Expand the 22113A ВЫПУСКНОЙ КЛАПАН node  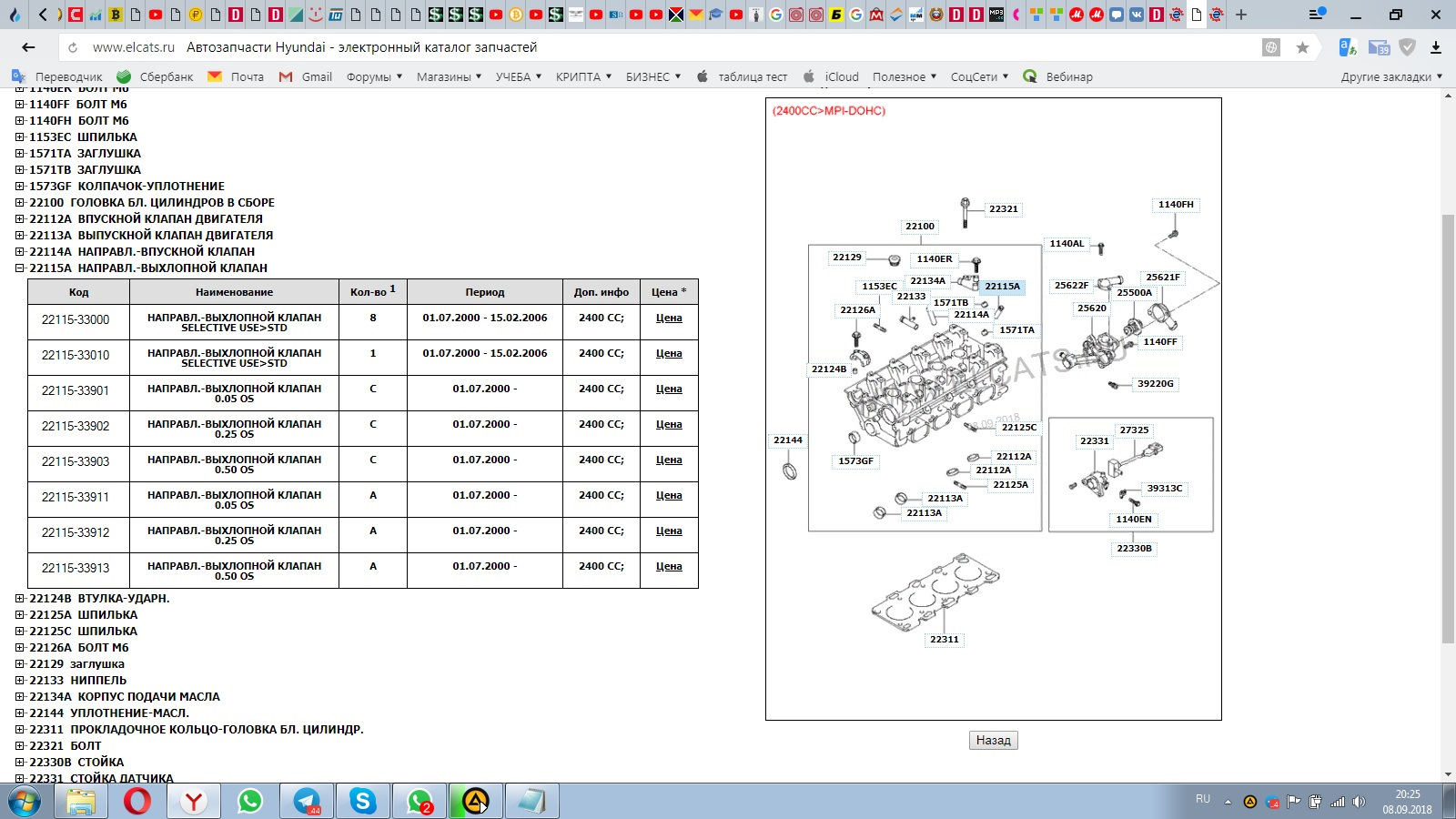point(20,236)
